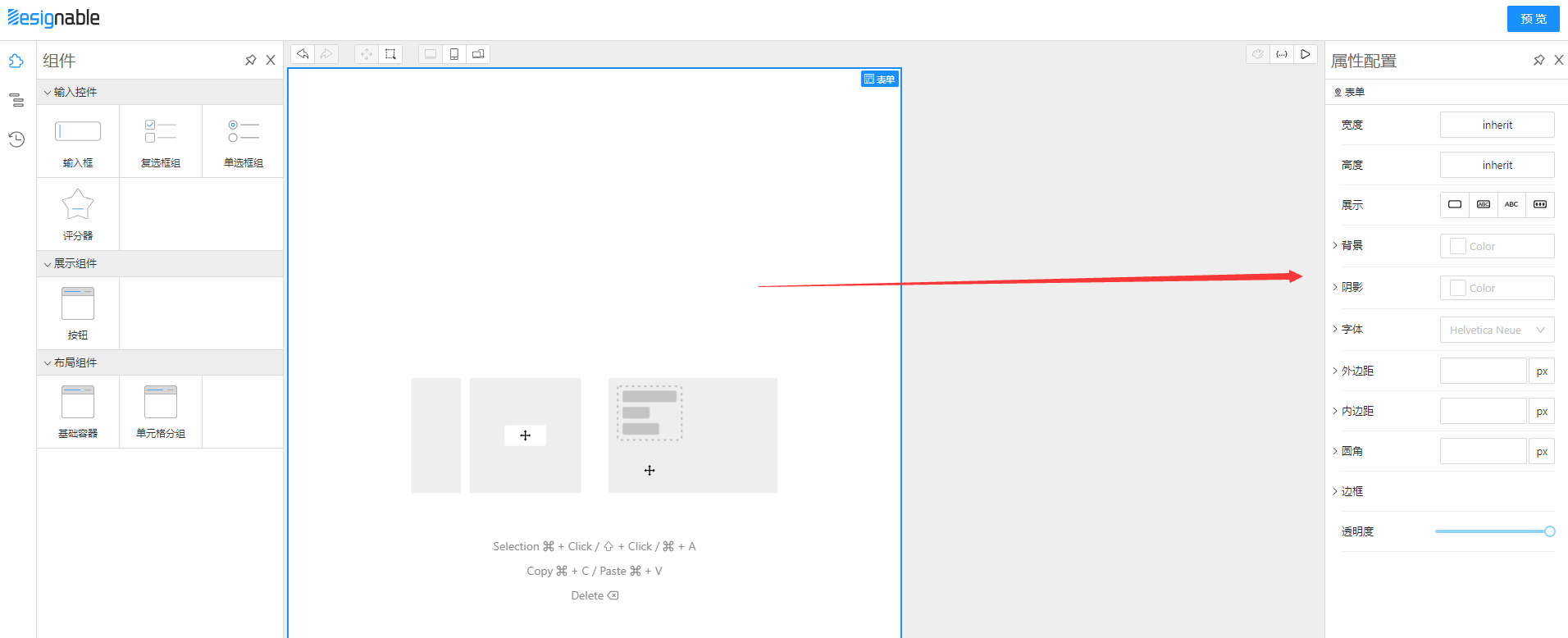Pick the 背景 color swatch
The image size is (1568, 638).
coord(1458,246)
